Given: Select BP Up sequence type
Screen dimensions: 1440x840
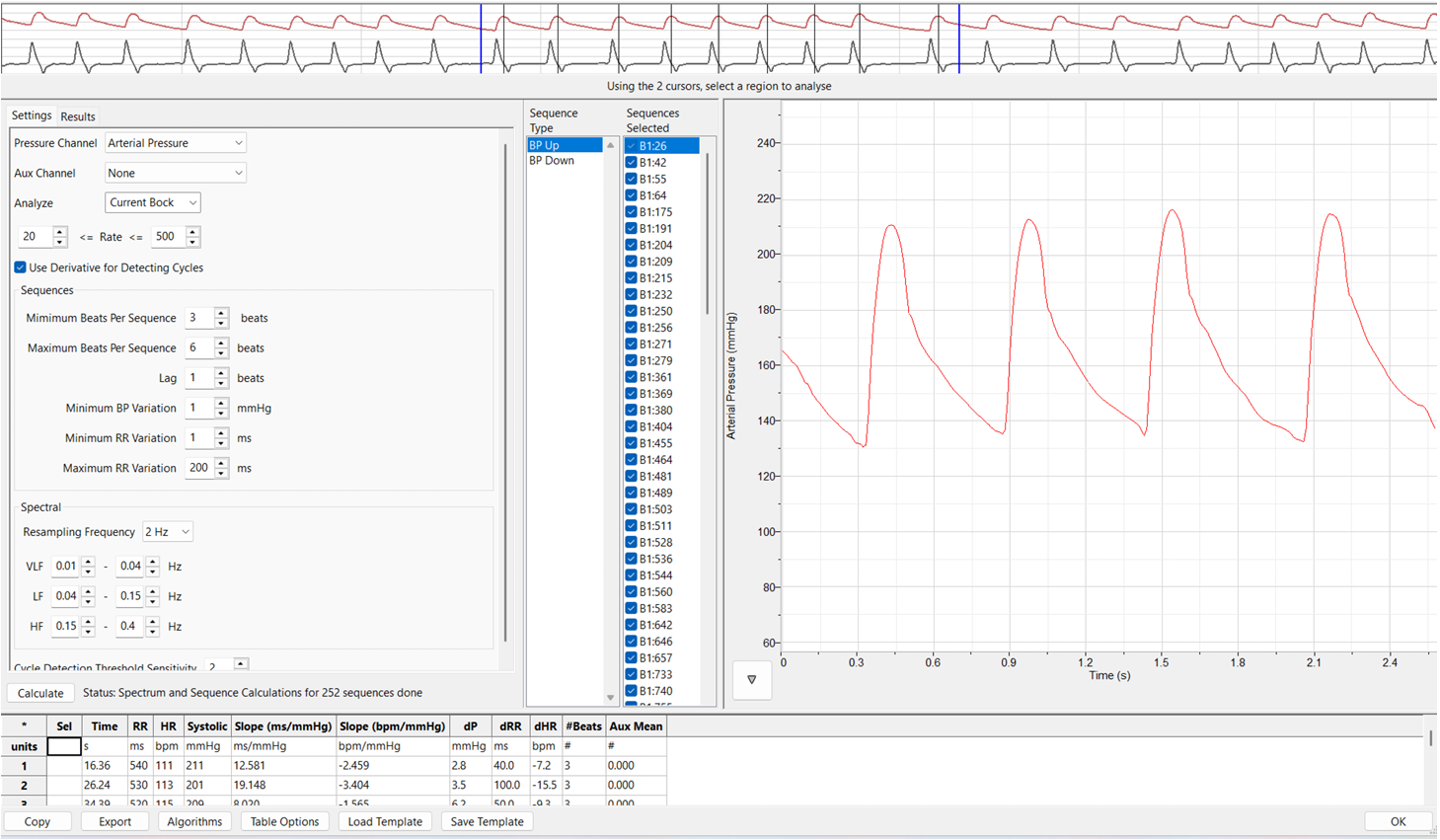Looking at the screenshot, I should (x=565, y=145).
